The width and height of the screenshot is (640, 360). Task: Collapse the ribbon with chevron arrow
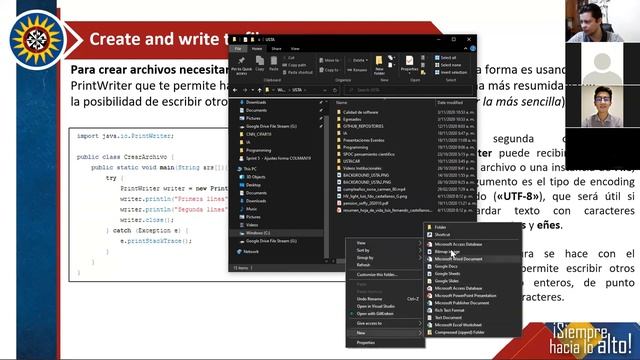click(465, 49)
